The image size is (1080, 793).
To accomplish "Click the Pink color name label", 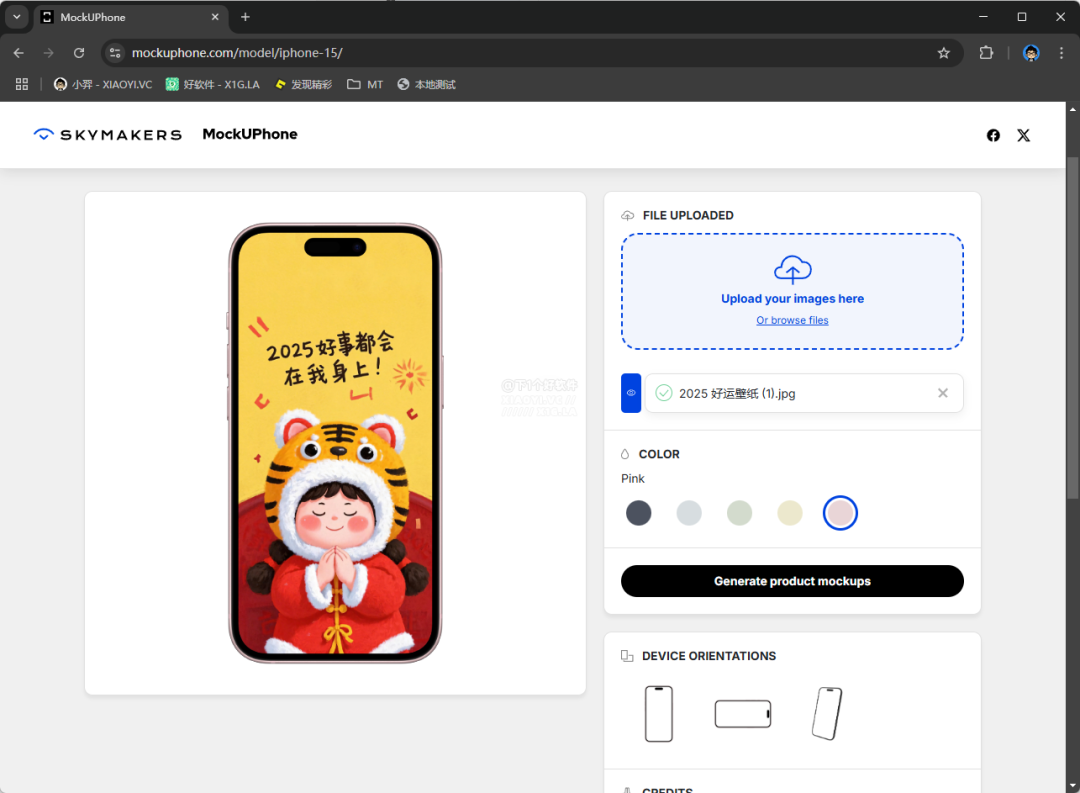I will (x=632, y=478).
